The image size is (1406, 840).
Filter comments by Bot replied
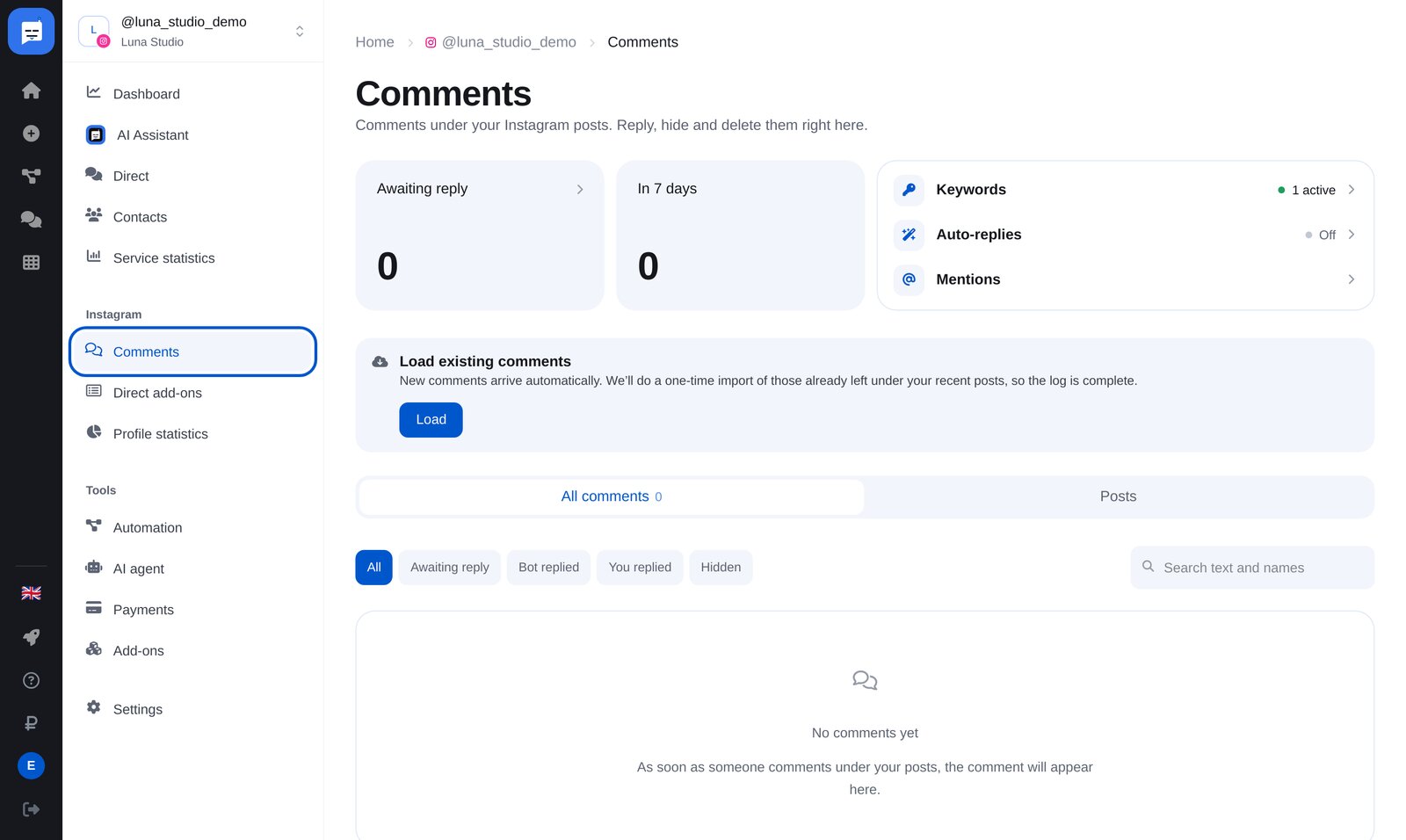[x=548, y=568]
